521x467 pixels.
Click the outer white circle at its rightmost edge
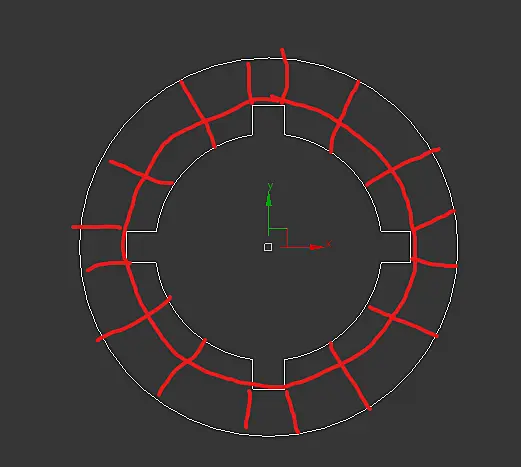click(457, 247)
